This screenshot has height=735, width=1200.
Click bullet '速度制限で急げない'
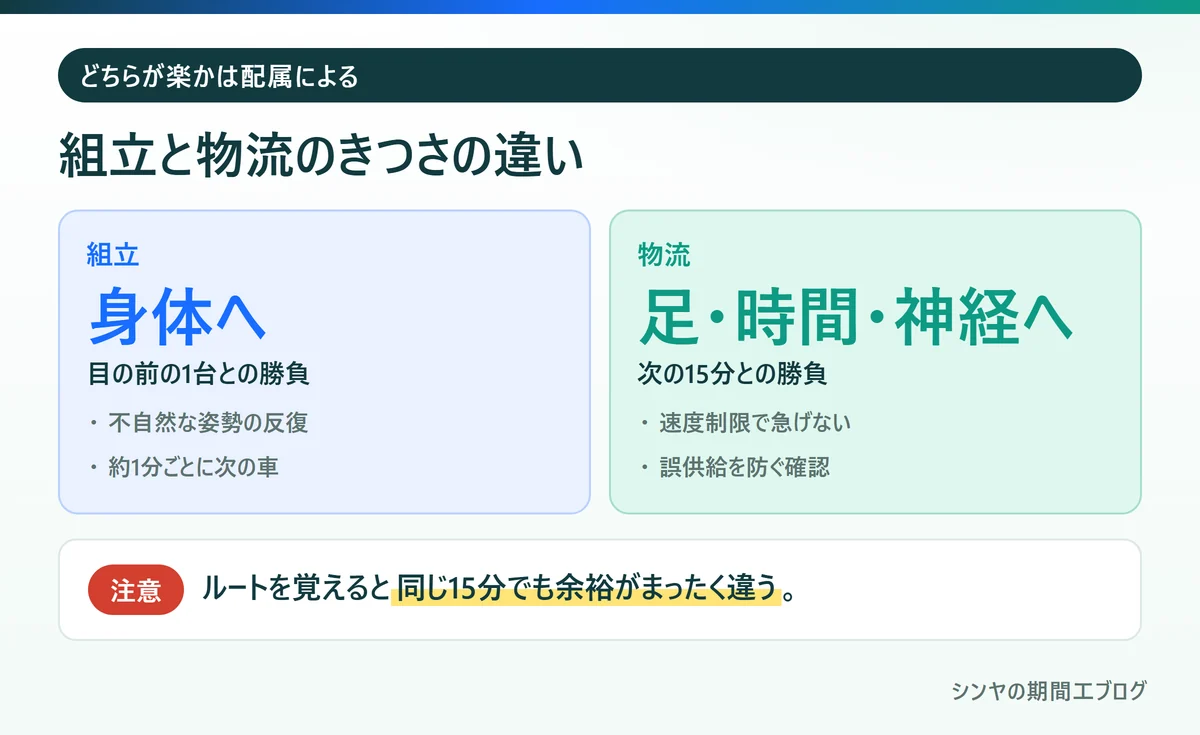[755, 422]
